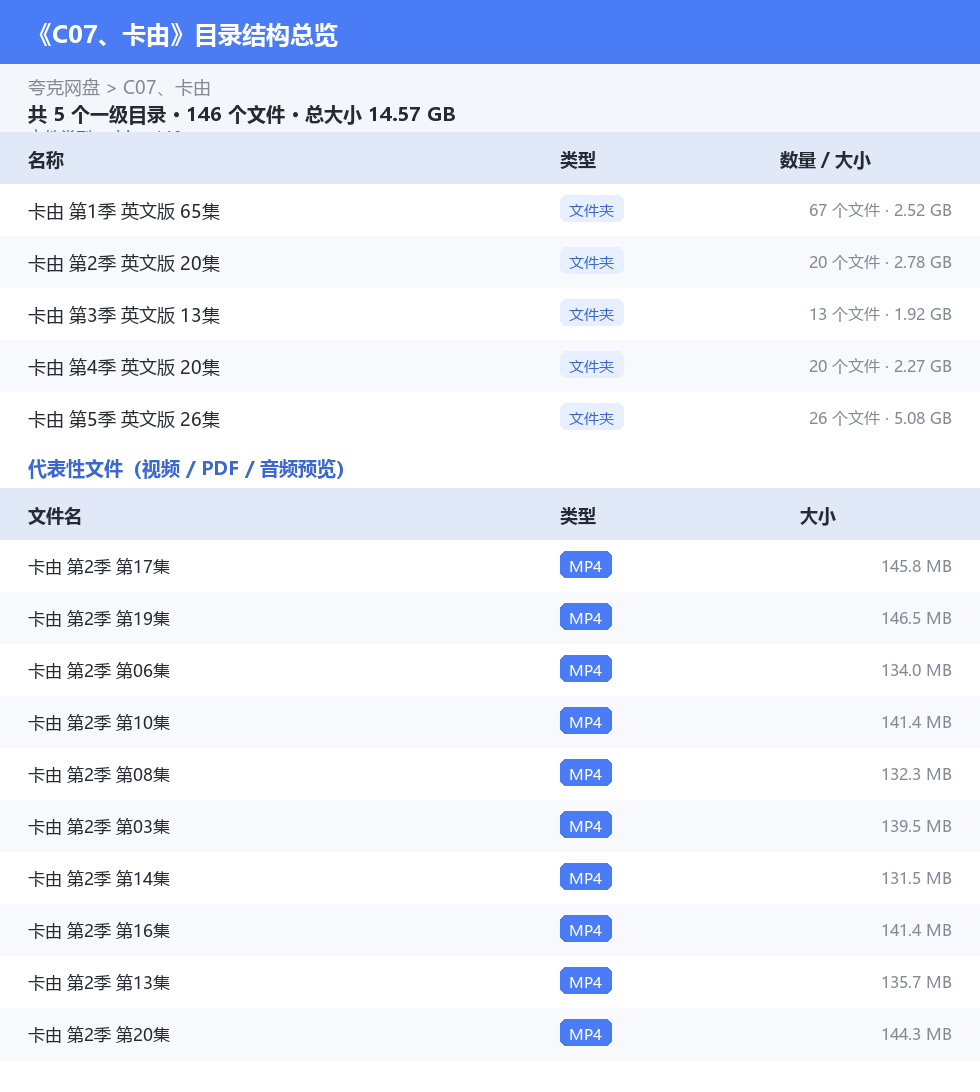
Task: Select file 卡由 第2季 第08集
Action: click(x=99, y=775)
